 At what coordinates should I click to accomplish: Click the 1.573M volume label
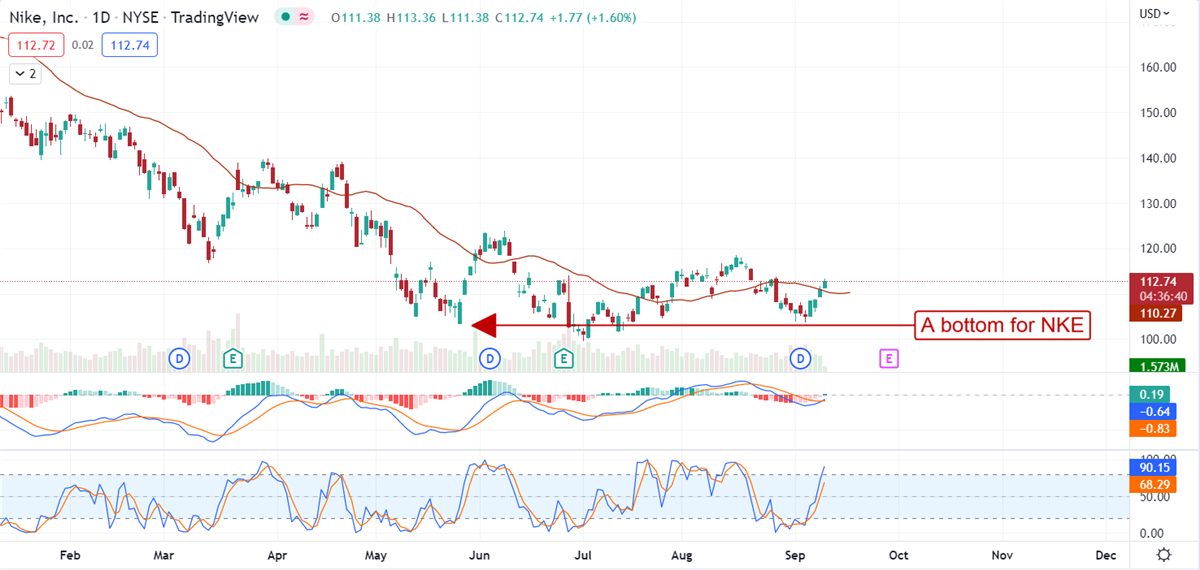1156,365
